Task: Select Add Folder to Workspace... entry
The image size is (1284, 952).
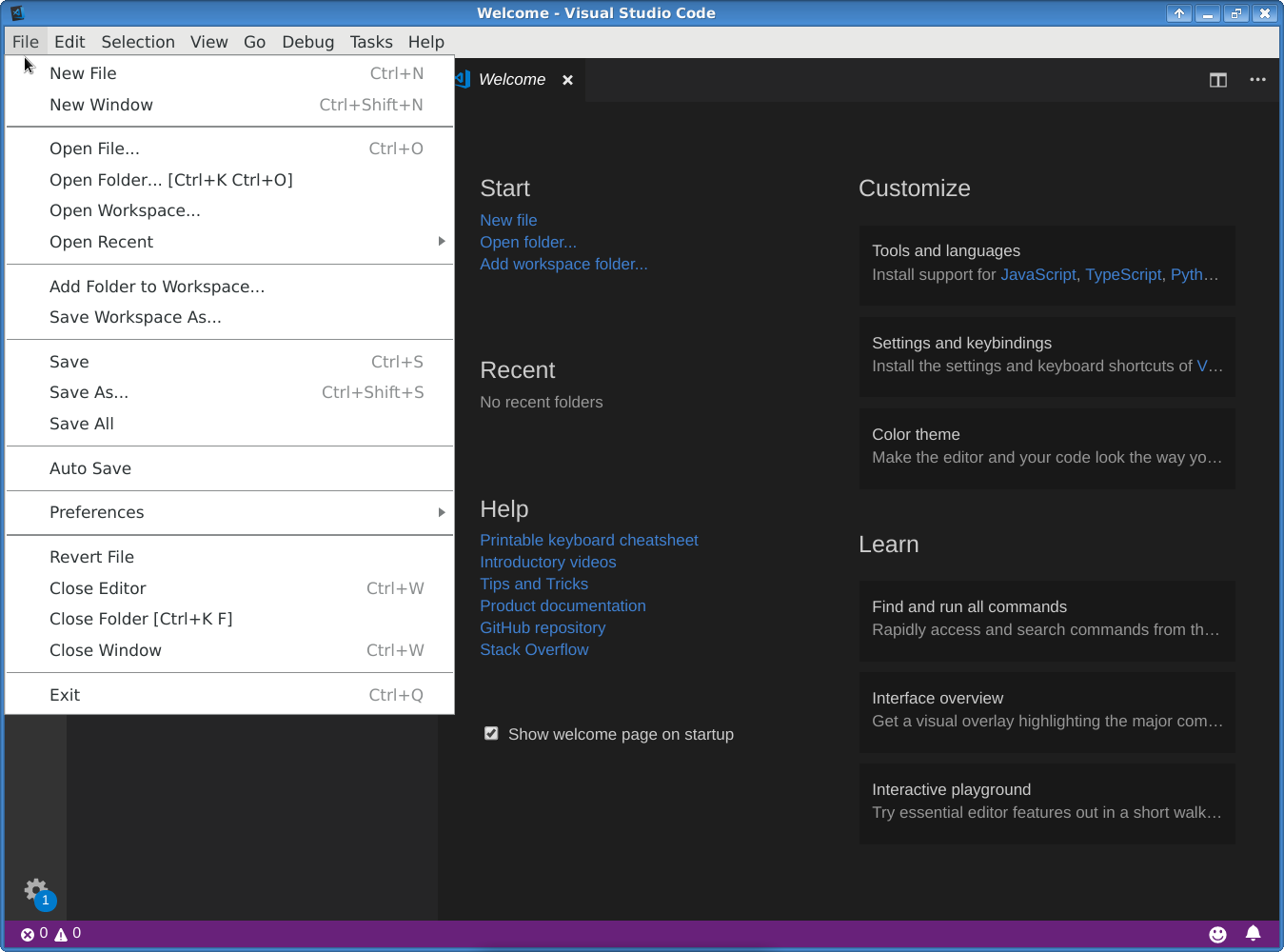Action: click(x=229, y=287)
